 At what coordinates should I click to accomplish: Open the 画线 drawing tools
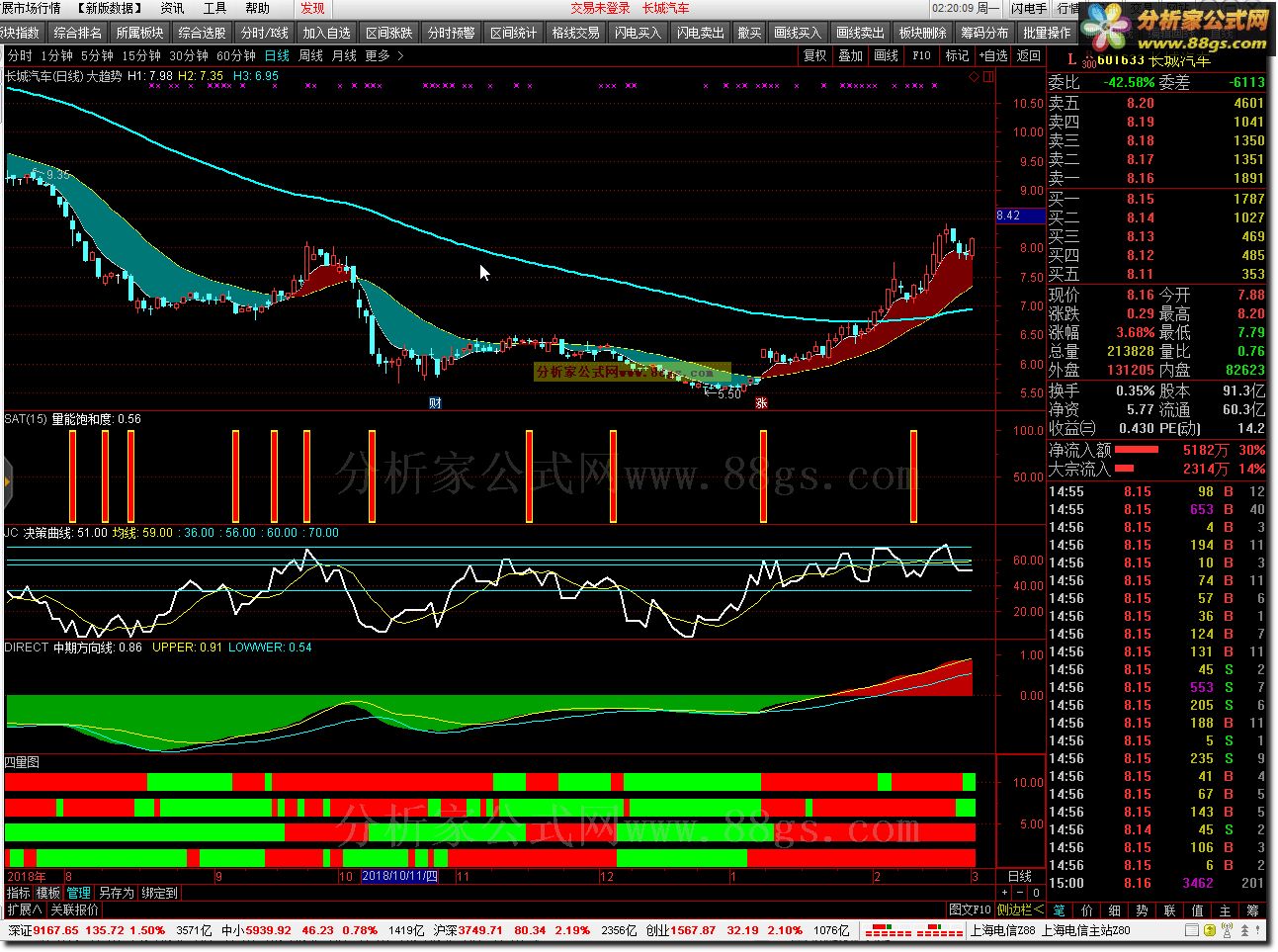click(x=887, y=56)
